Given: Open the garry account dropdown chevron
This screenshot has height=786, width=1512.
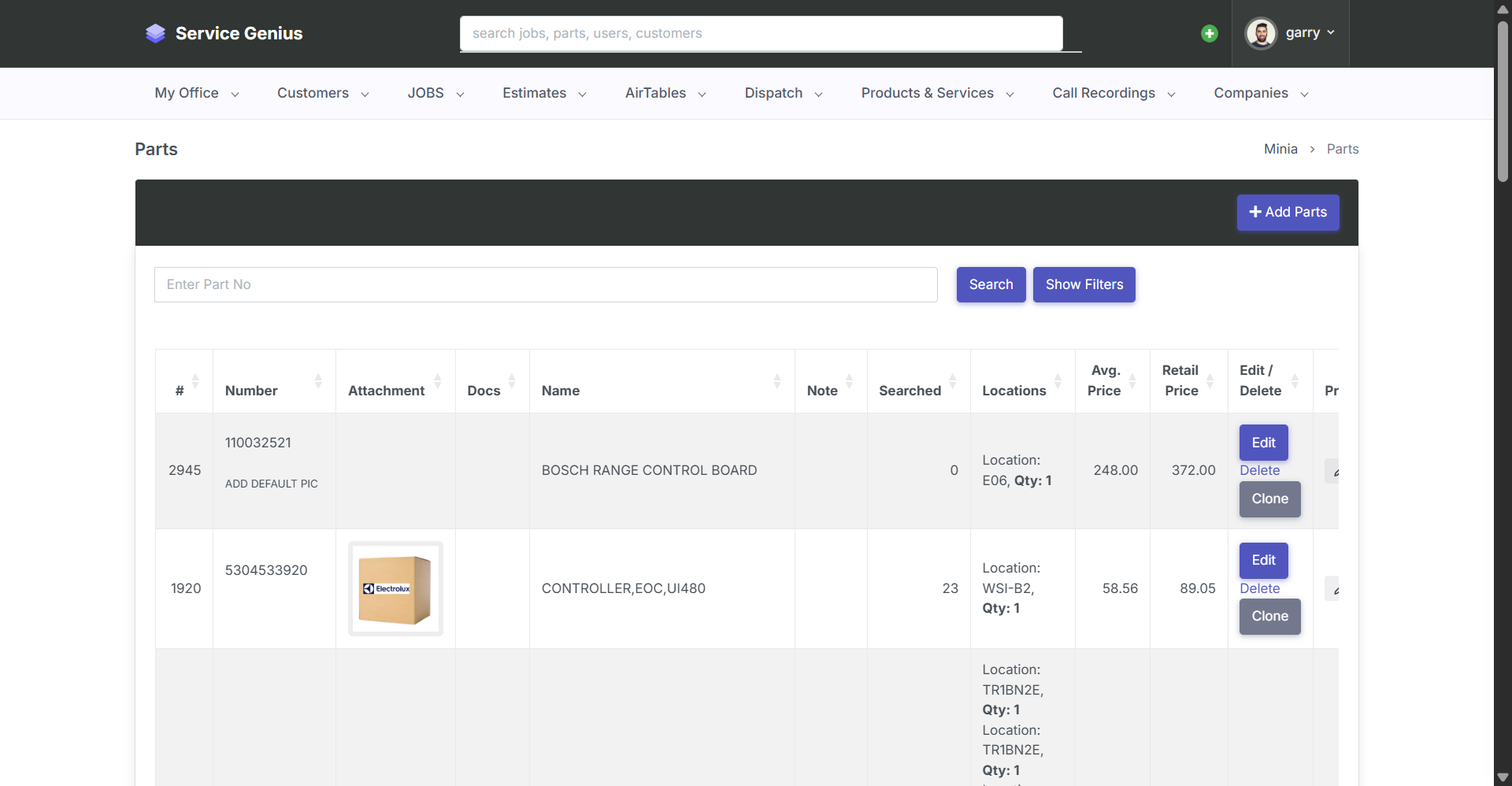Looking at the screenshot, I should point(1330,33).
